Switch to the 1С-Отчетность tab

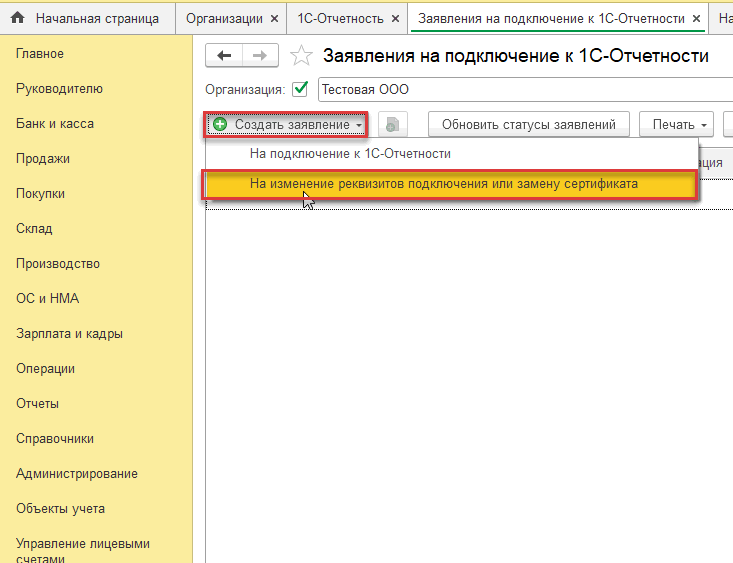pyautogui.click(x=340, y=19)
